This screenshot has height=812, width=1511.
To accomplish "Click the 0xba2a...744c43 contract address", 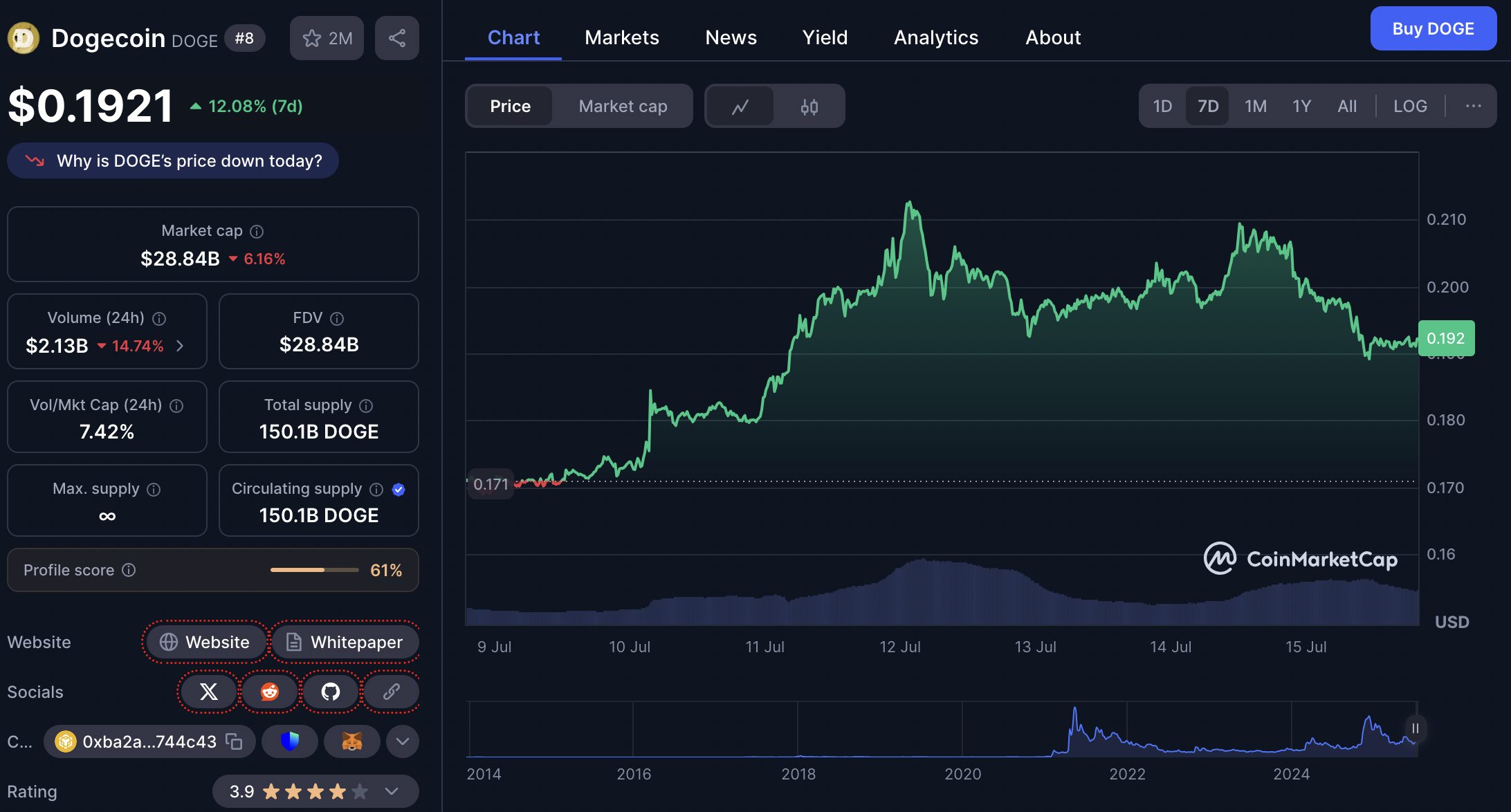I will click(149, 741).
